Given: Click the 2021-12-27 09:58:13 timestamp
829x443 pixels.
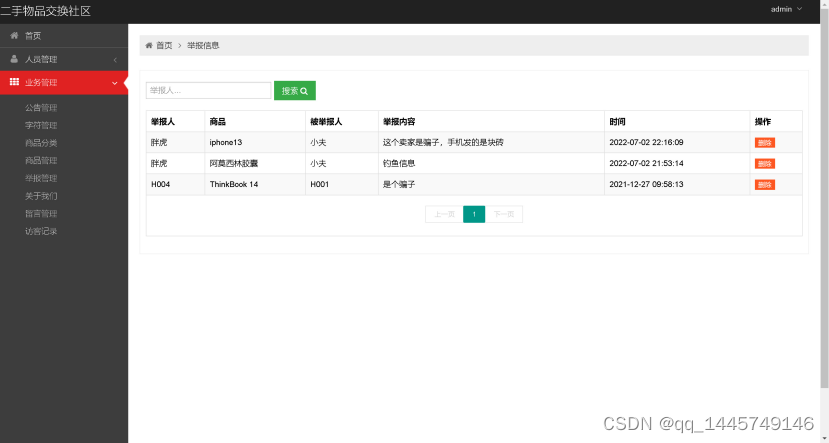Looking at the screenshot, I should 646,184.
